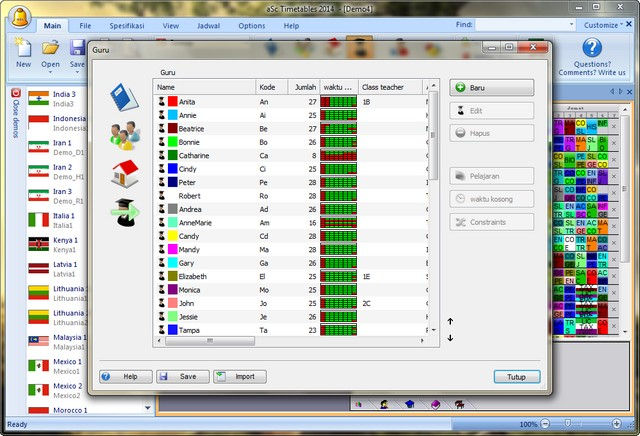Move selected teacher down with arrow
The width and height of the screenshot is (640, 436).
point(450,338)
